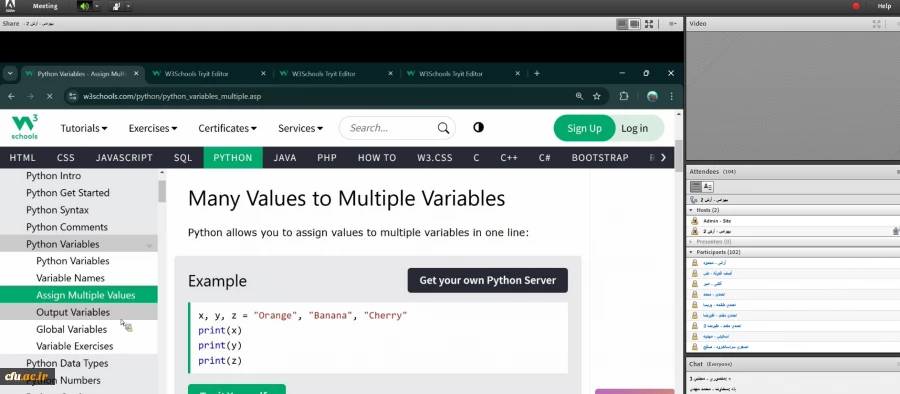Click the w3schools.com URL address field
Image resolution: width=900 pixels, height=394 pixels.
172,96
